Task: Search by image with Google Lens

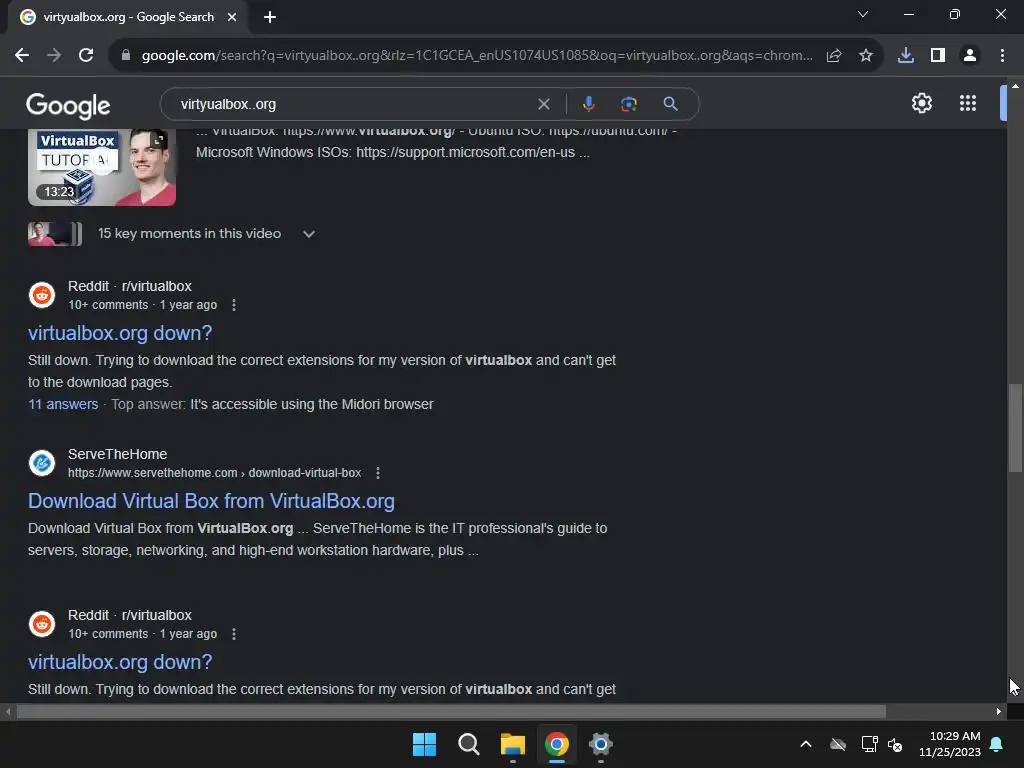Action: (x=629, y=104)
